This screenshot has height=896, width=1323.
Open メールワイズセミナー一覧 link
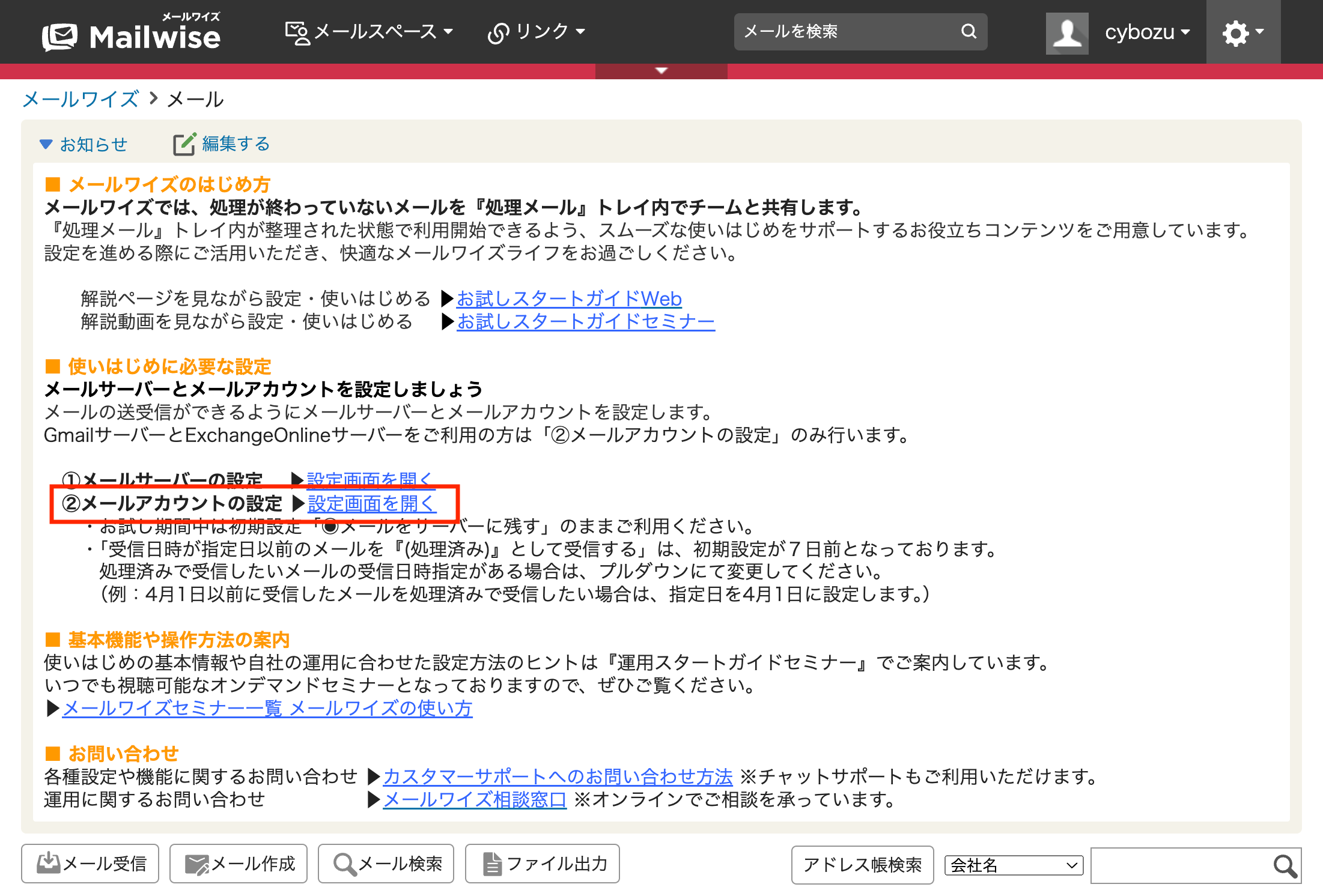[x=267, y=708]
